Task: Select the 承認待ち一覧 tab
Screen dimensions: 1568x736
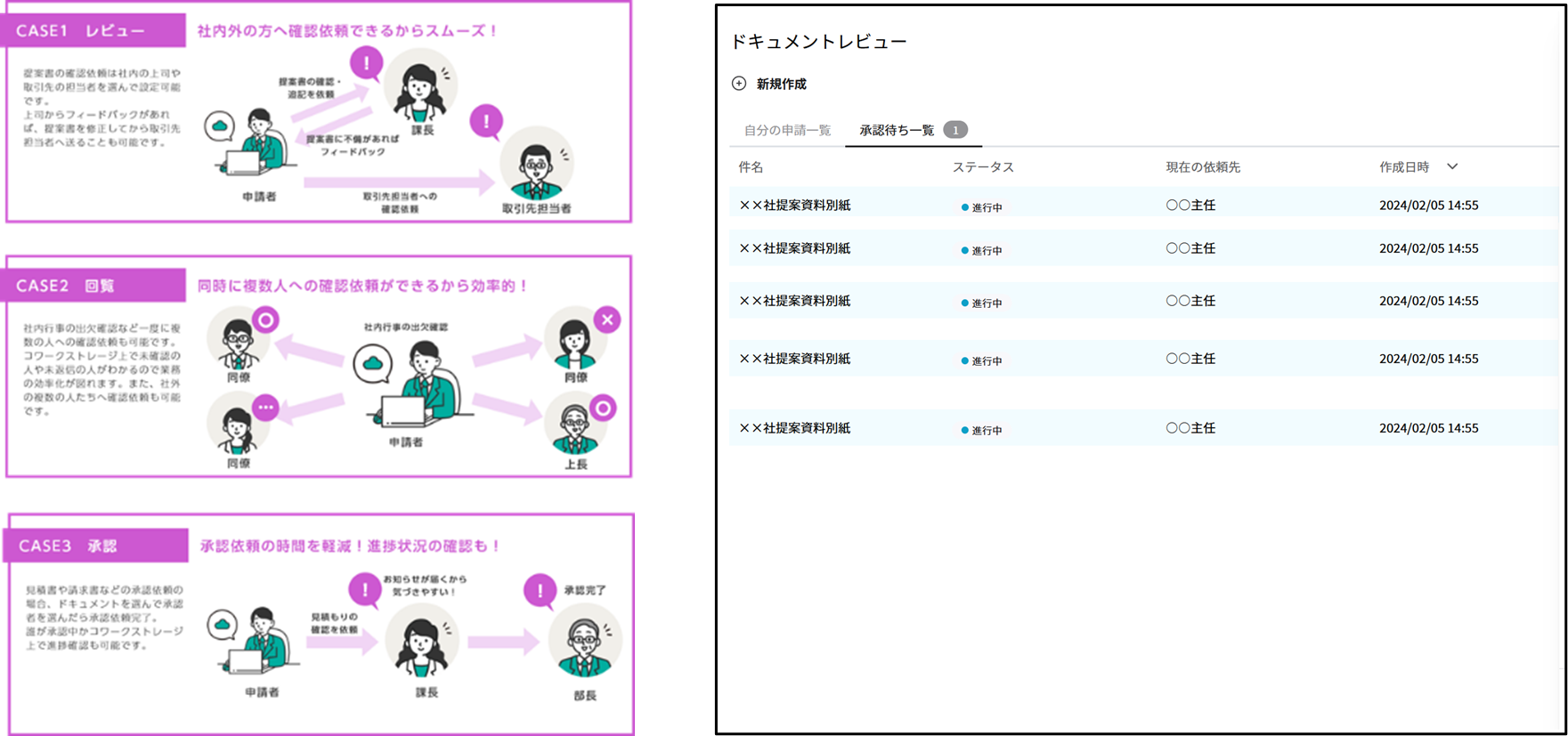Action: tap(897, 130)
